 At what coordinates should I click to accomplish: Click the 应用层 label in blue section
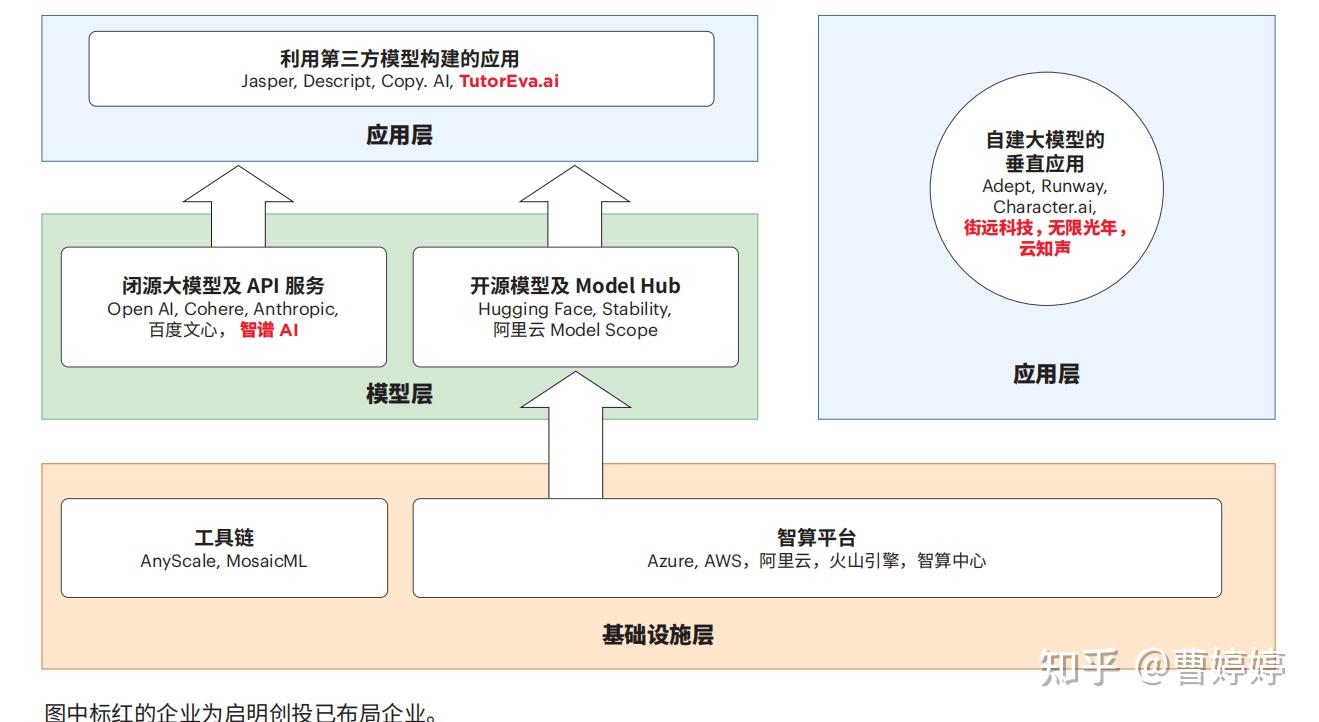[401, 134]
